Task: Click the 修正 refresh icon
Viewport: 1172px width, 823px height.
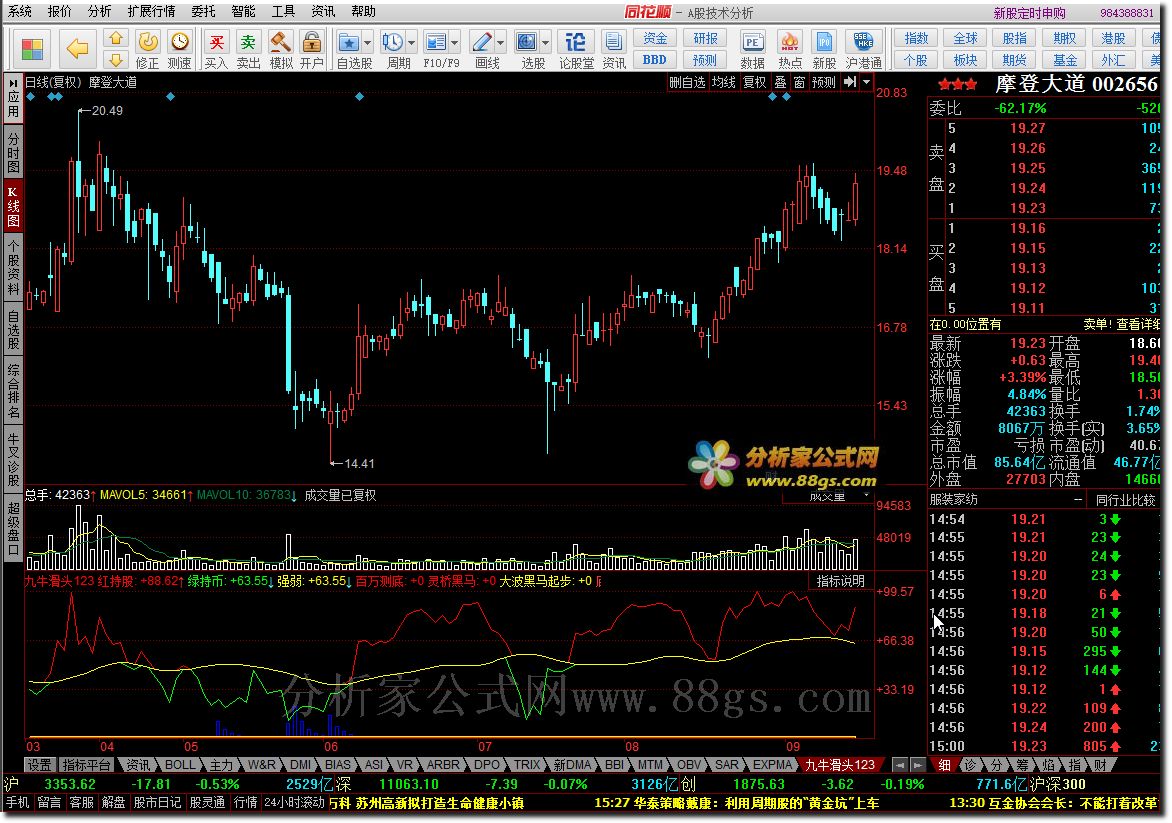Action: (148, 42)
